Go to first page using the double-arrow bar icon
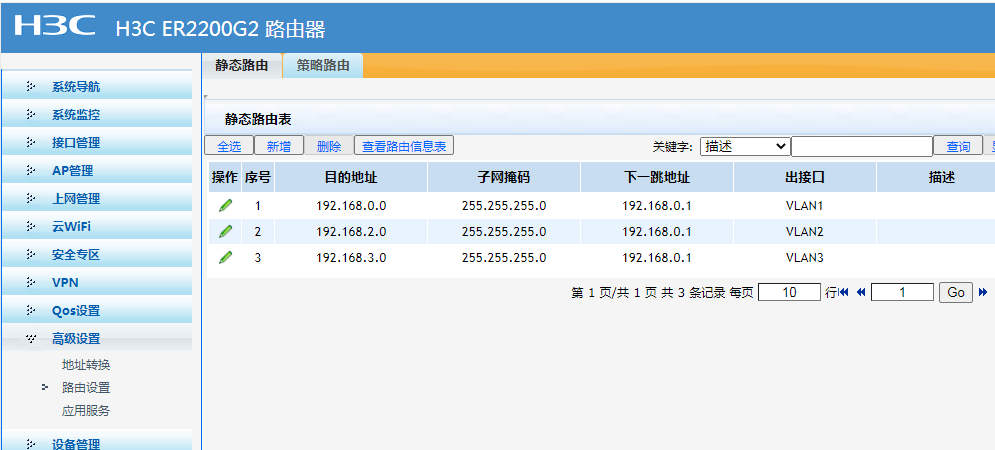Image resolution: width=995 pixels, height=450 pixels. (x=844, y=293)
